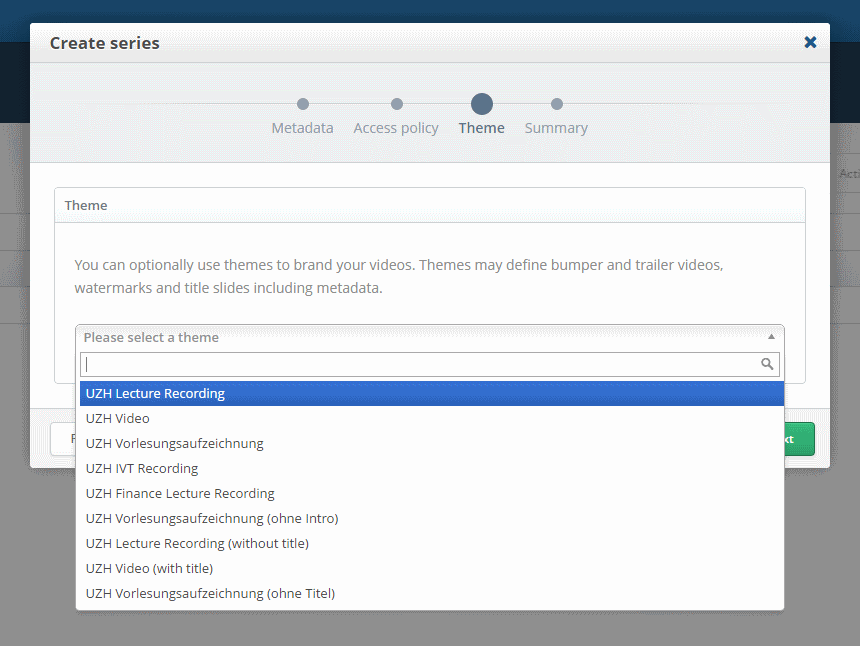Go to the Metadata wizard step
The width and height of the screenshot is (860, 646).
point(302,128)
